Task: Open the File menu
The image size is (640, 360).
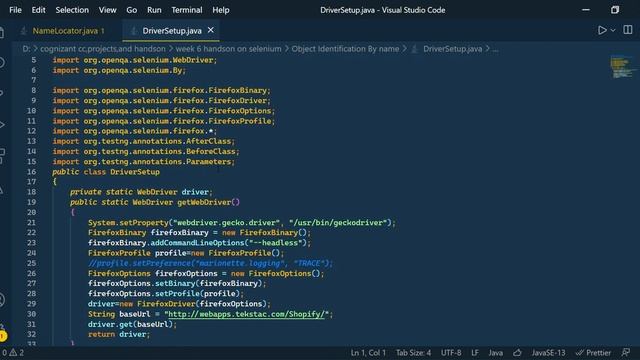Action: (x=15, y=10)
